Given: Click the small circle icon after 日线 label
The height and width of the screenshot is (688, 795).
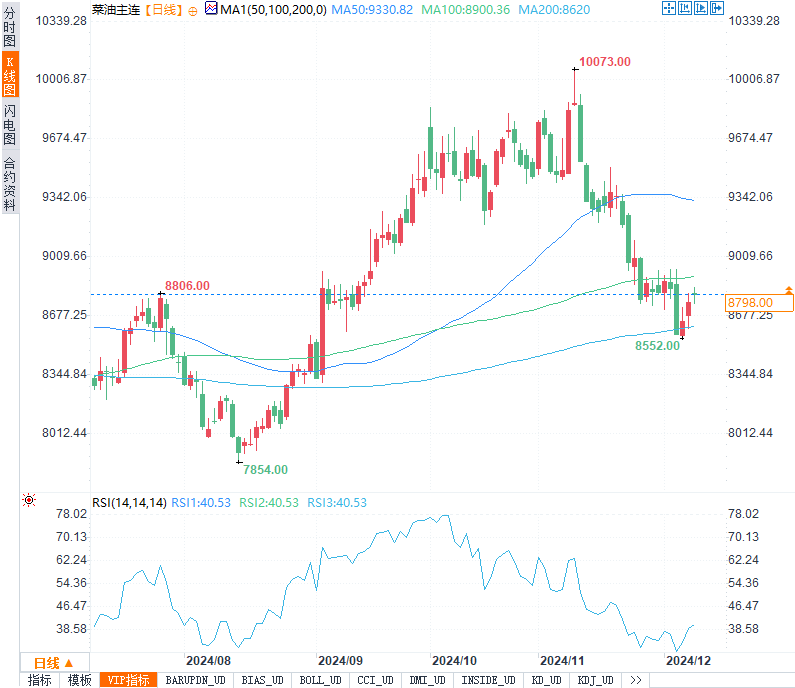Looking at the screenshot, I should pyautogui.click(x=193, y=9).
